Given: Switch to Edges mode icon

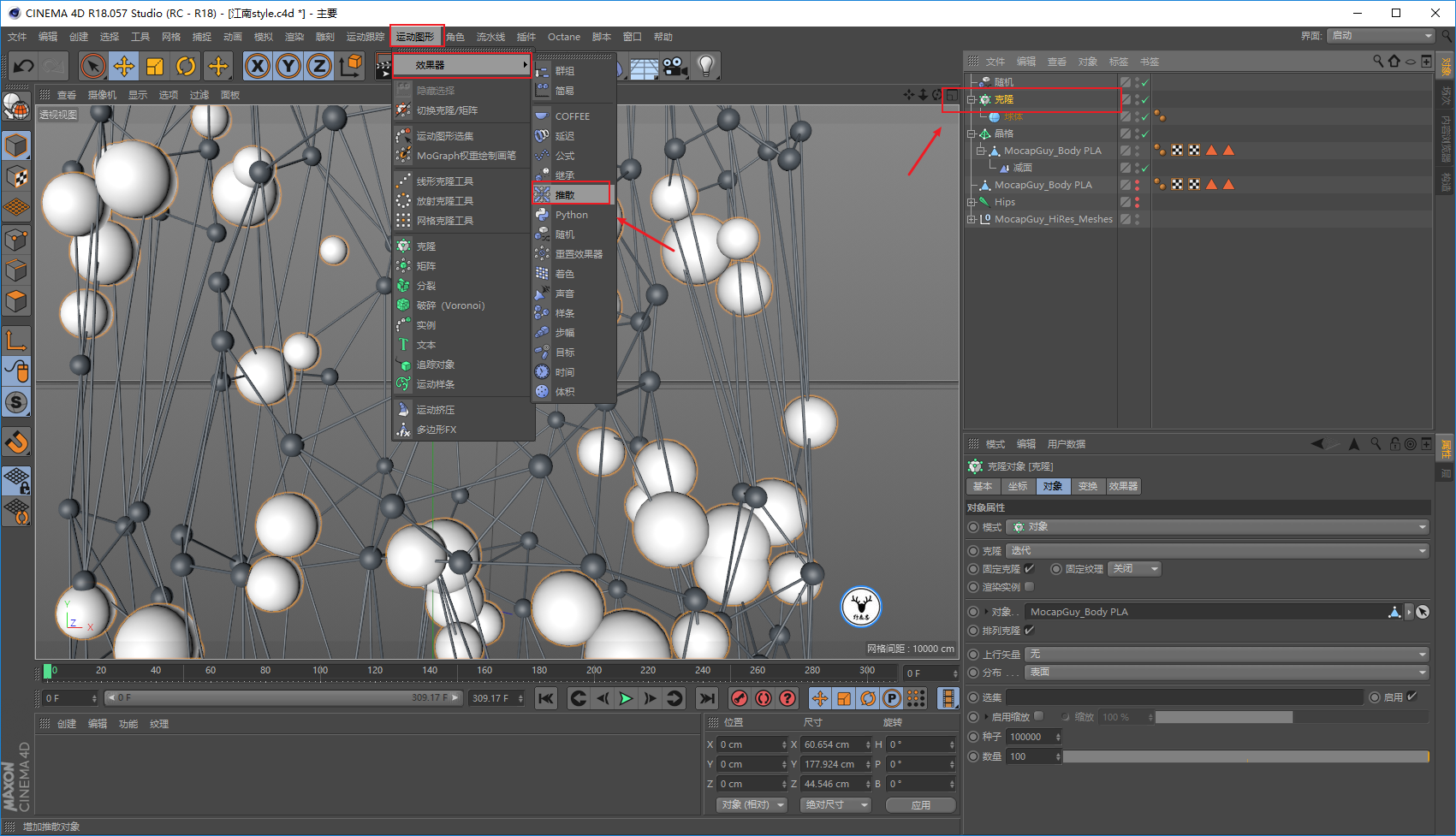Looking at the screenshot, I should pyautogui.click(x=16, y=270).
